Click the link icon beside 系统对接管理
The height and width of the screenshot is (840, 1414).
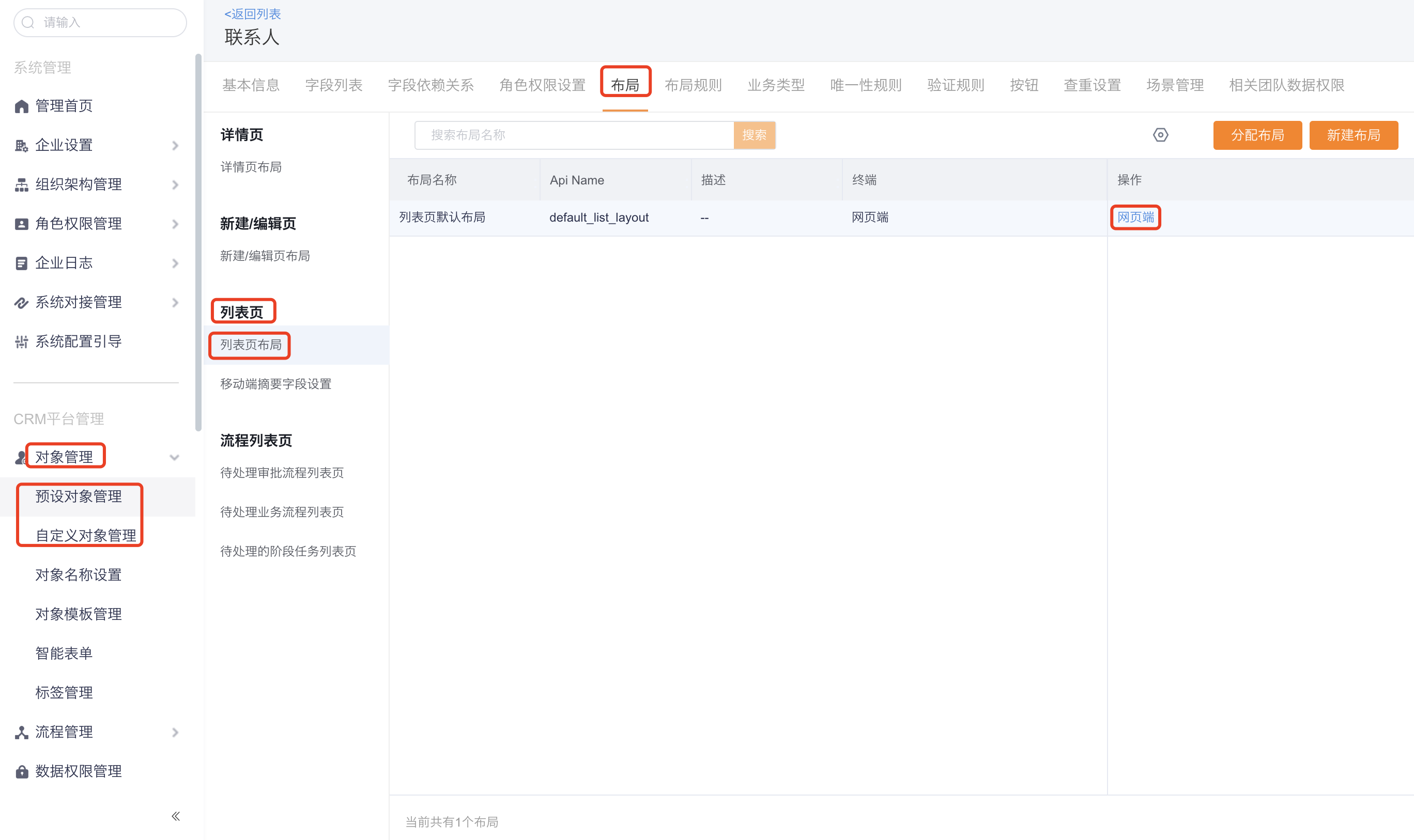tap(22, 303)
